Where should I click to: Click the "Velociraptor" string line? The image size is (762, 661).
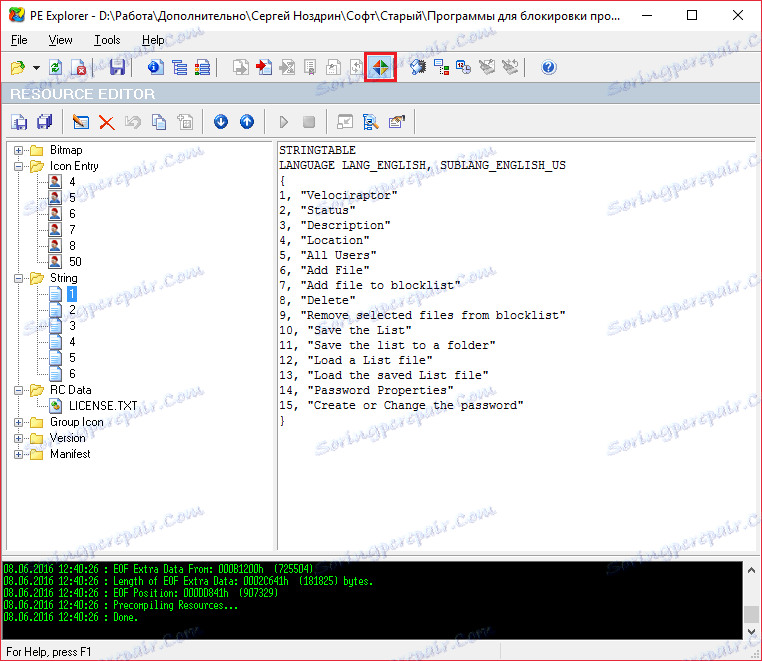pyautogui.click(x=338, y=195)
